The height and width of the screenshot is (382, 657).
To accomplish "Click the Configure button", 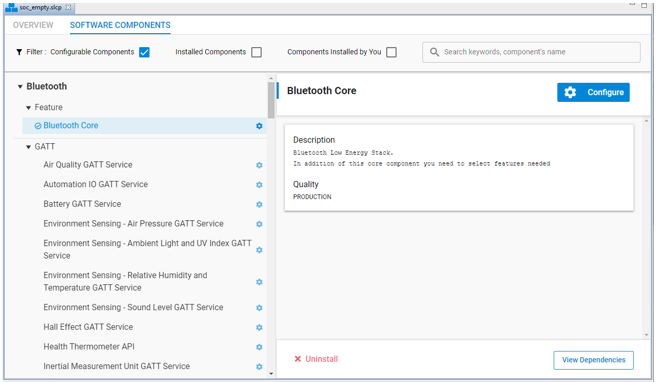I will tap(593, 92).
